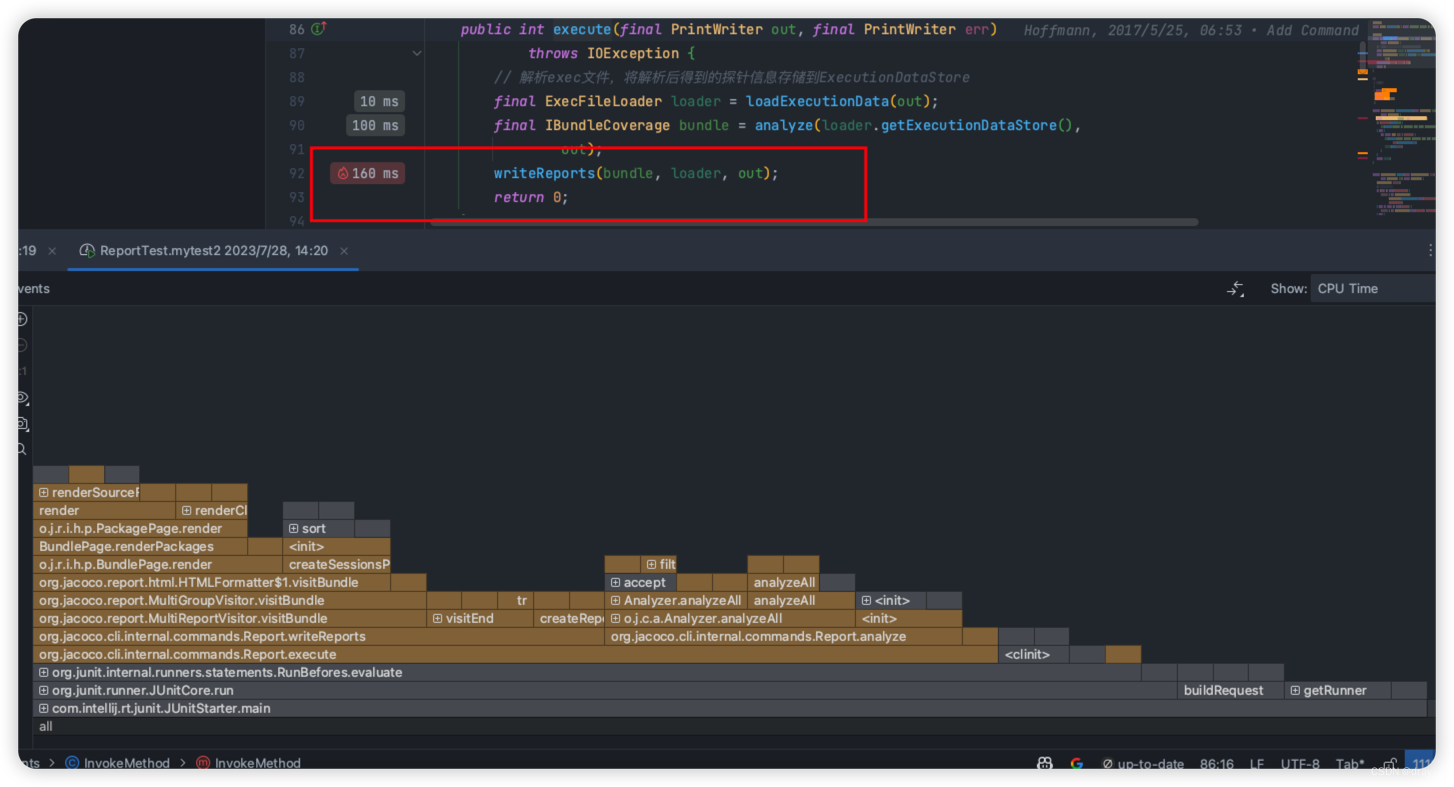
Task: Expand the o.j.c.a.Analyzer.analyzeAll frame
Action: click(616, 619)
